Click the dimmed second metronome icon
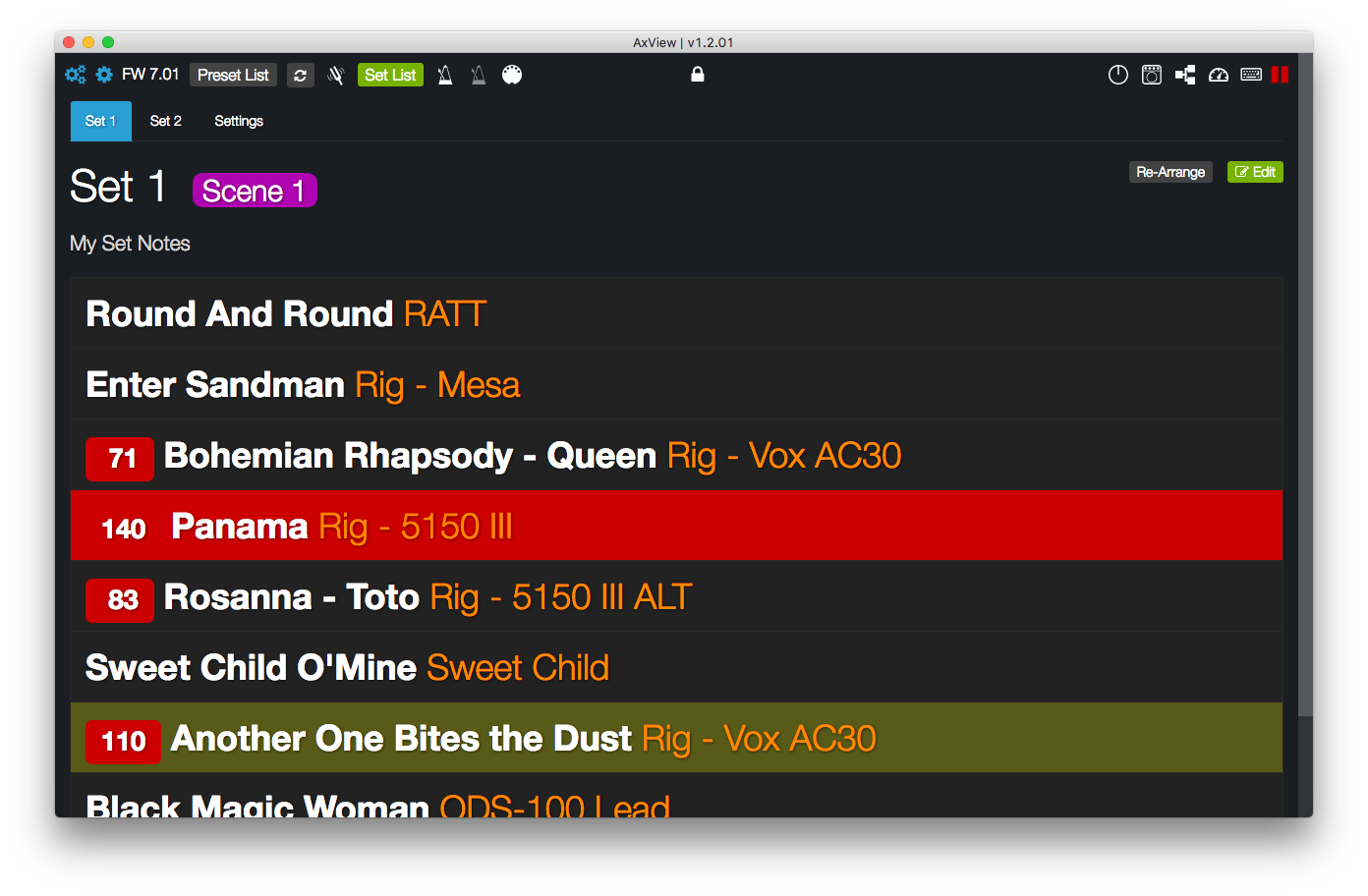This screenshot has width=1368, height=896. click(479, 75)
